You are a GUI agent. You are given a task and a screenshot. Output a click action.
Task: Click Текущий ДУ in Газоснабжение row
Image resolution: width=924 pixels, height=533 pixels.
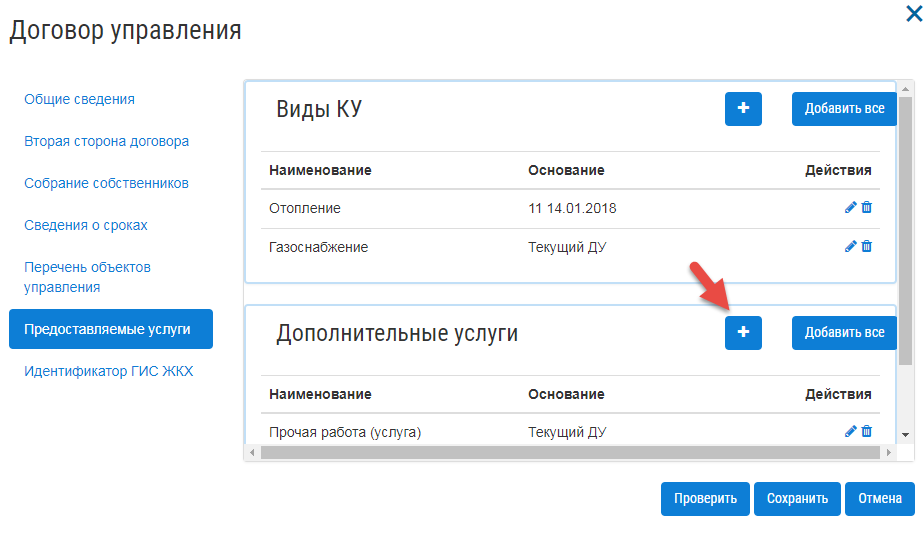(x=567, y=247)
